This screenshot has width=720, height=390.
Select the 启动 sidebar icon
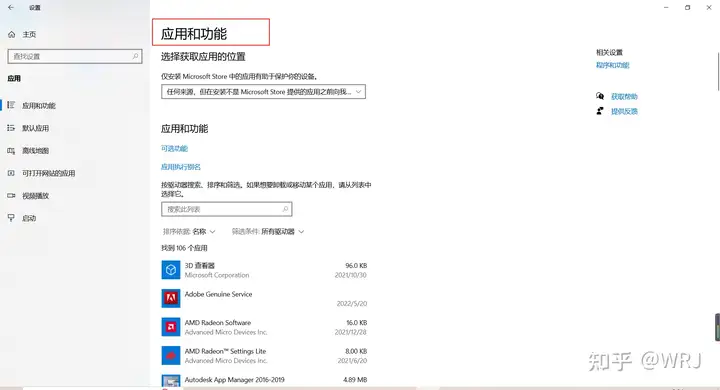(11, 218)
